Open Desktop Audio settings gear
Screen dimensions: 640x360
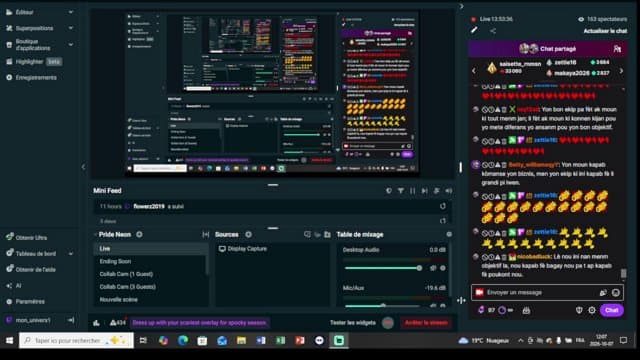click(443, 268)
